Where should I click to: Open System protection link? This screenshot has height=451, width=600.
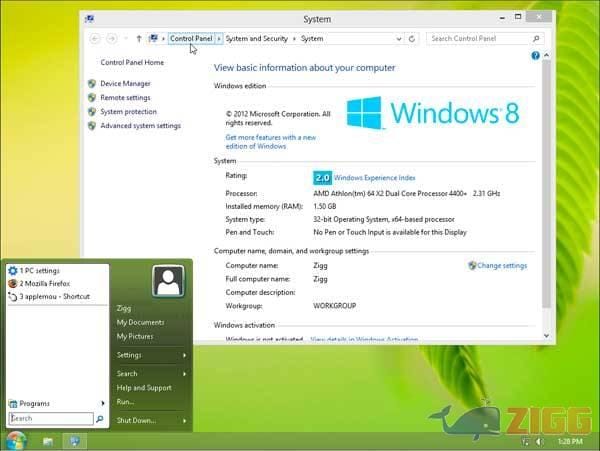click(x=129, y=112)
